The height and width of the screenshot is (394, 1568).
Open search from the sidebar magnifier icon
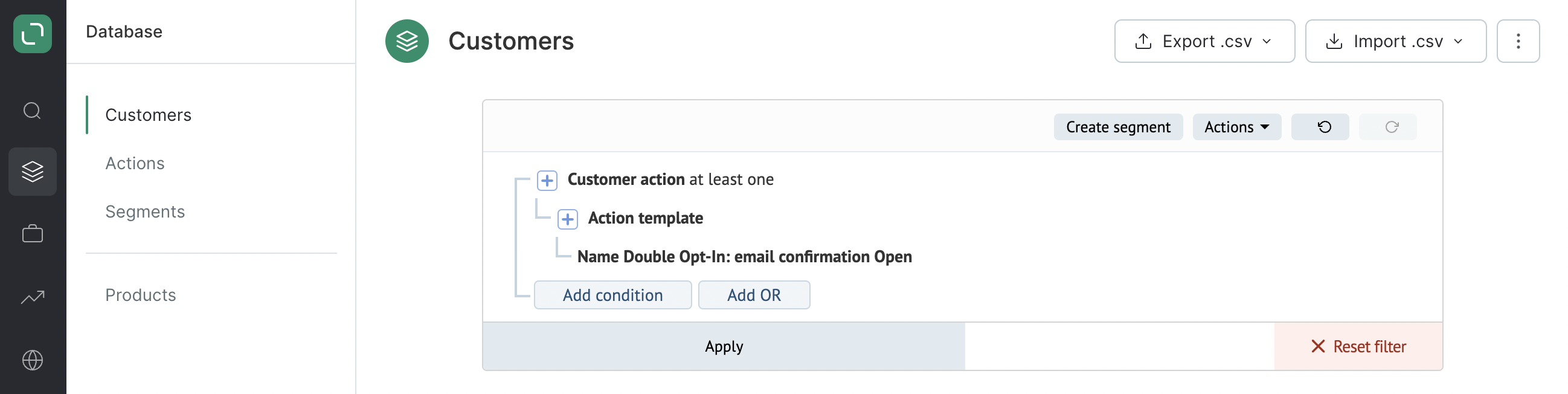tap(32, 111)
